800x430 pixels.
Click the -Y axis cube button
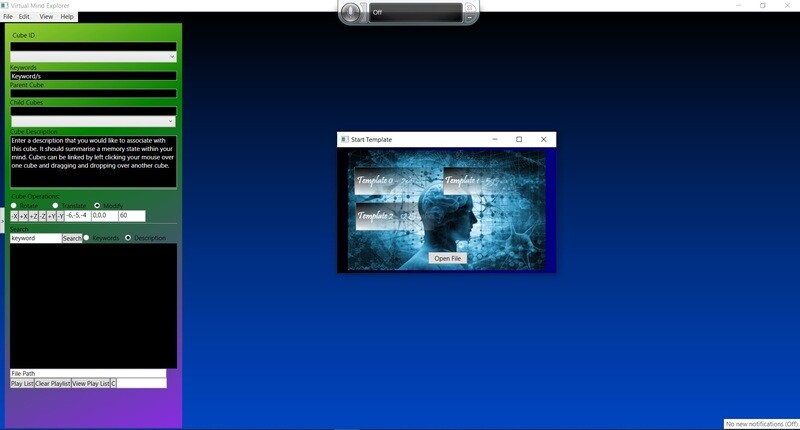61,216
